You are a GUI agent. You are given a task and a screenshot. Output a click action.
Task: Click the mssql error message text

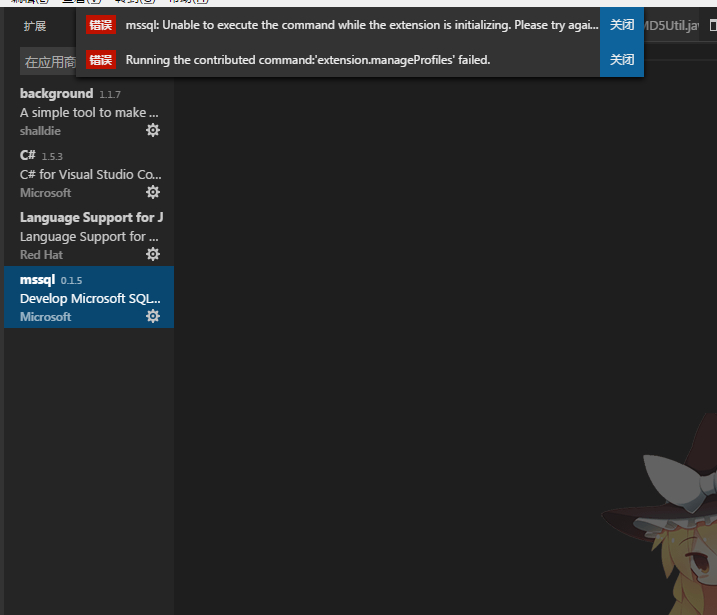click(362, 25)
